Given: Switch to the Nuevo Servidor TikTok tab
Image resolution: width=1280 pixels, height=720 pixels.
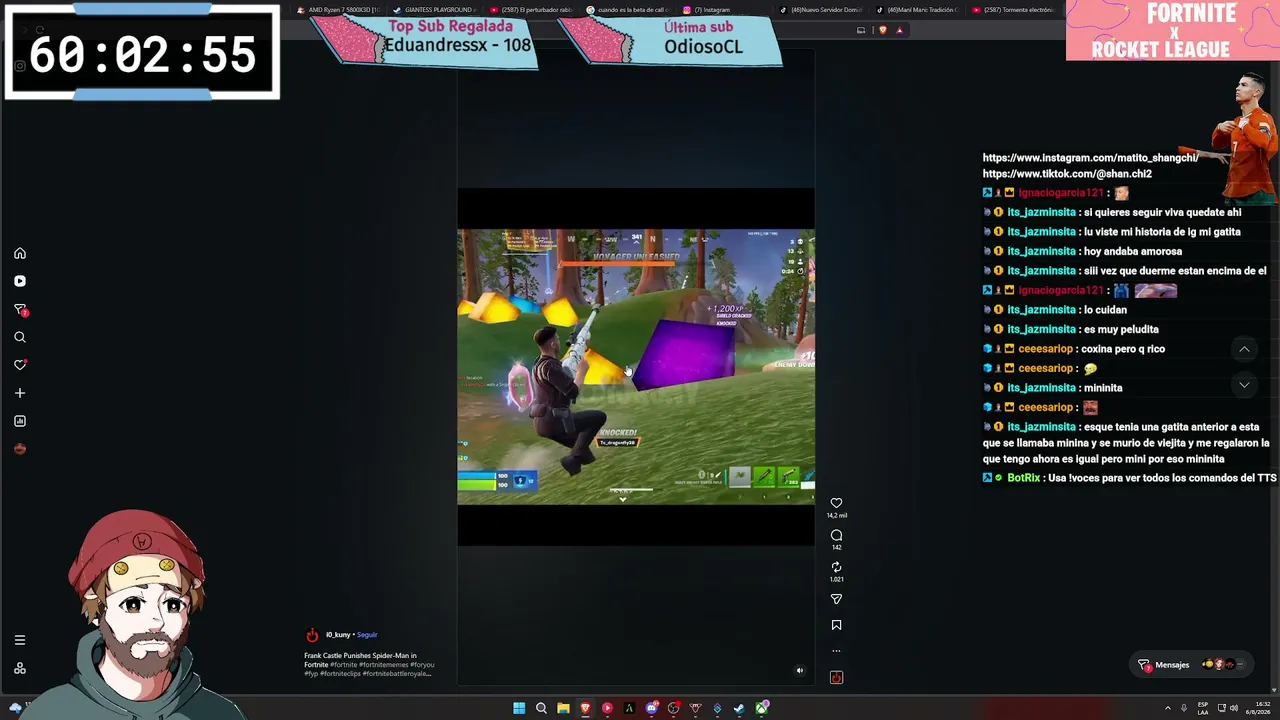Looking at the screenshot, I should pos(820,10).
